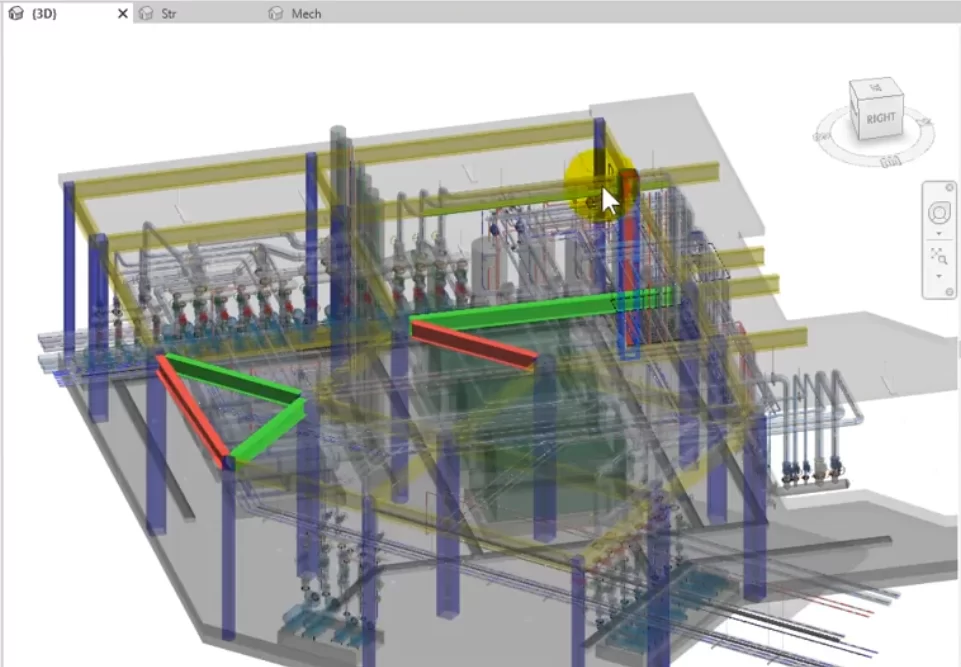961x667 pixels.
Task: Click the compass label below the ViewCube
Action: 887,162
